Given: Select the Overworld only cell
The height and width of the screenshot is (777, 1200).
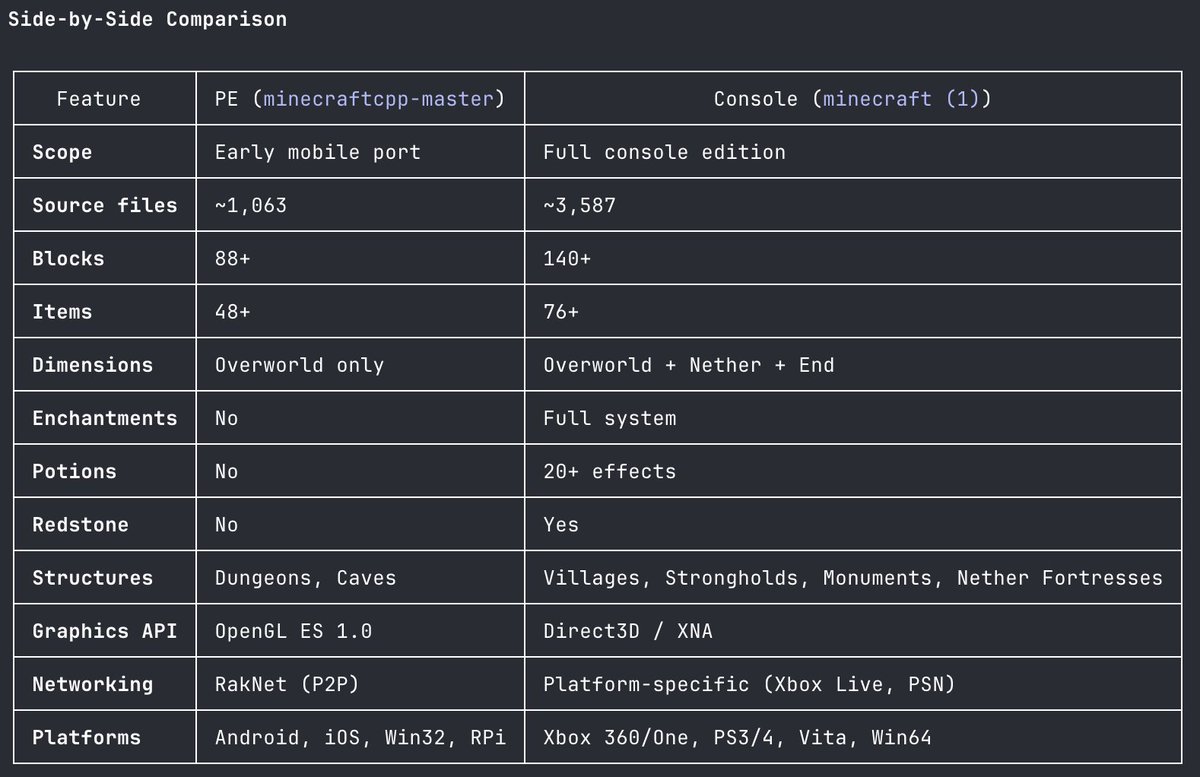Looking at the screenshot, I should click(299, 365).
